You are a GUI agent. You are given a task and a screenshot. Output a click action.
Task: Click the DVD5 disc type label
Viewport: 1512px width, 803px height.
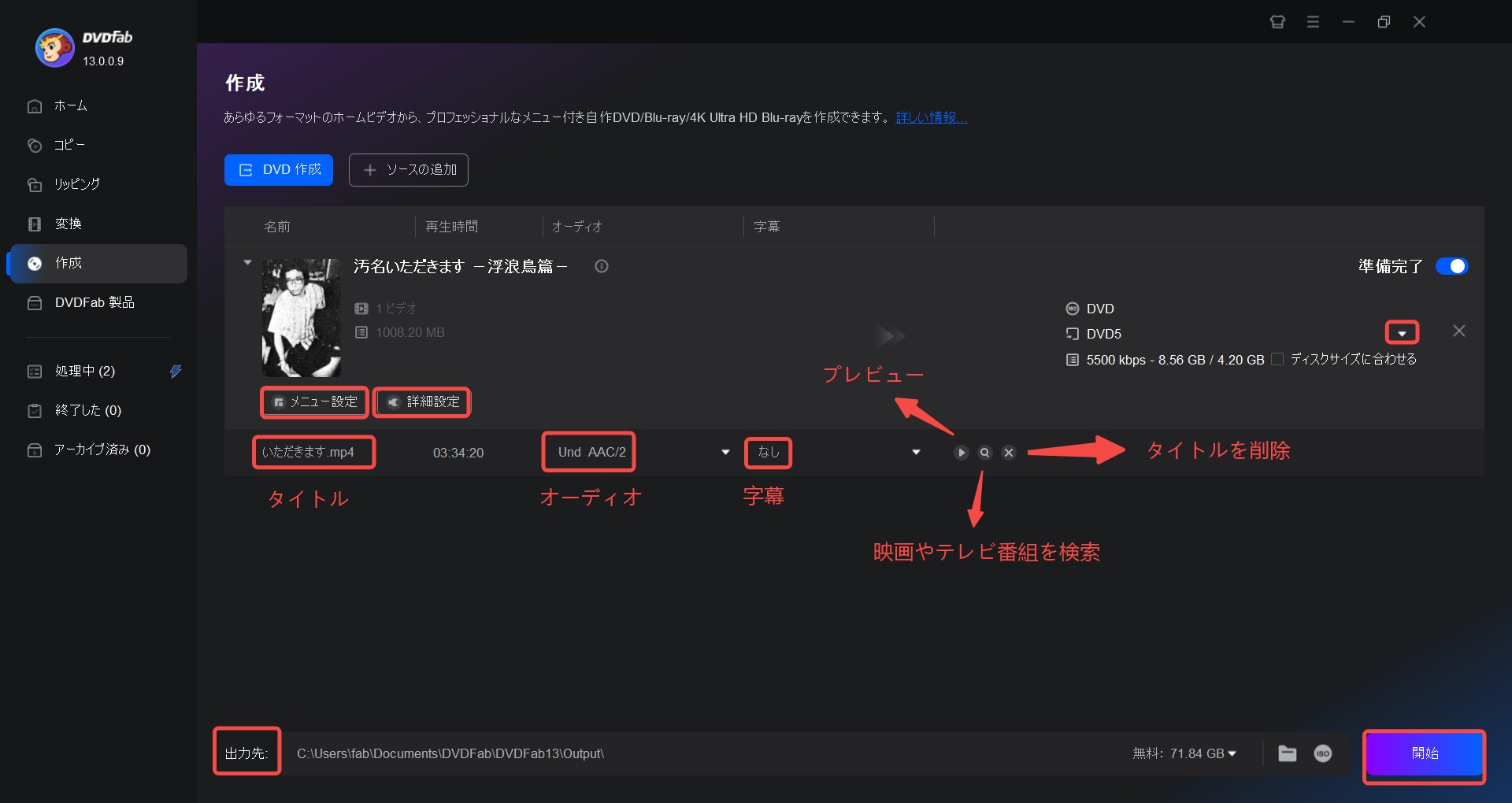click(x=1103, y=334)
